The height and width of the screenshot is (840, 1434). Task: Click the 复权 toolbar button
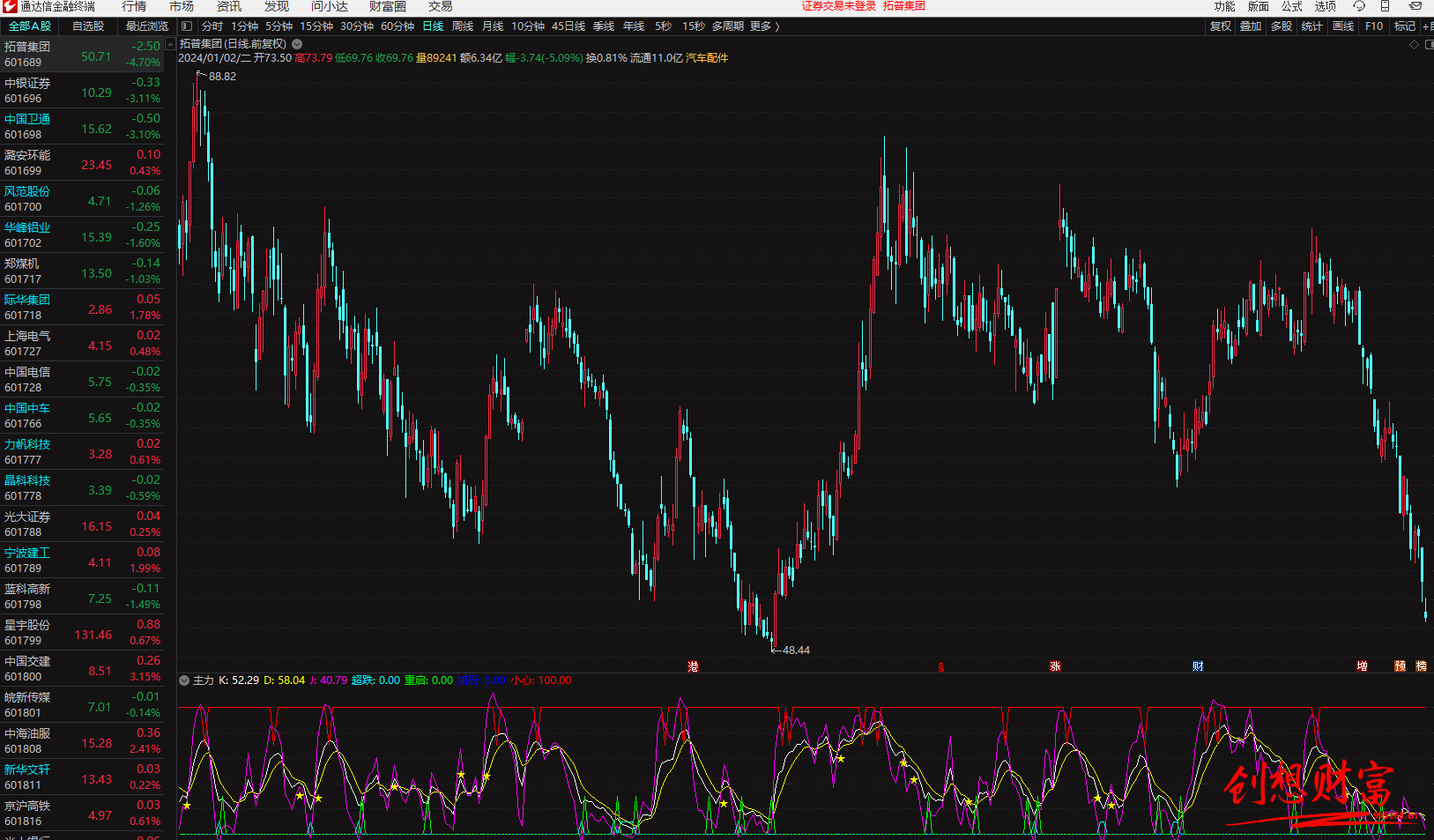[1221, 26]
